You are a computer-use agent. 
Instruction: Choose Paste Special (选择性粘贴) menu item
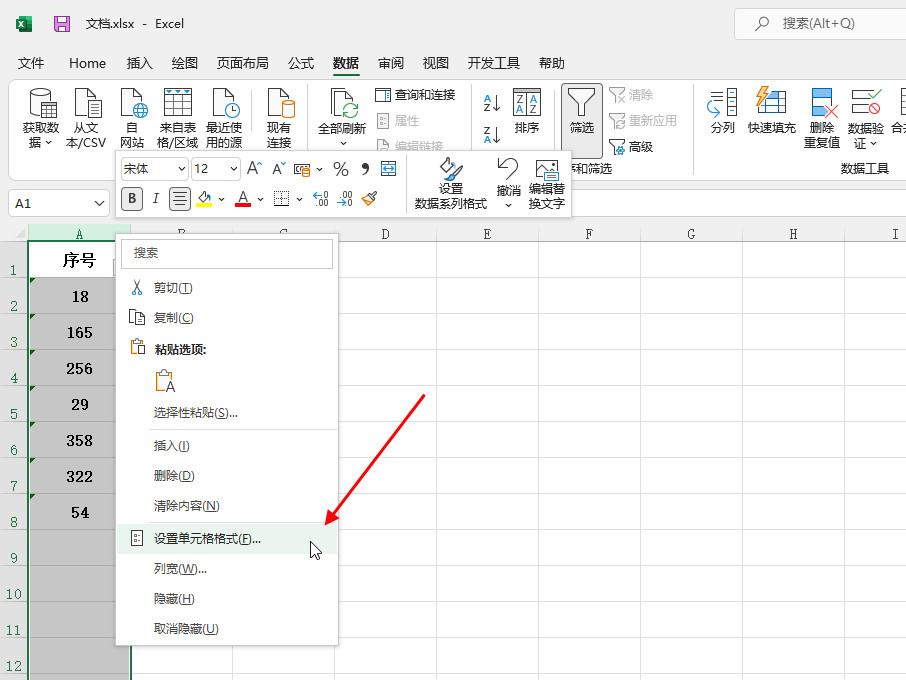point(226,413)
